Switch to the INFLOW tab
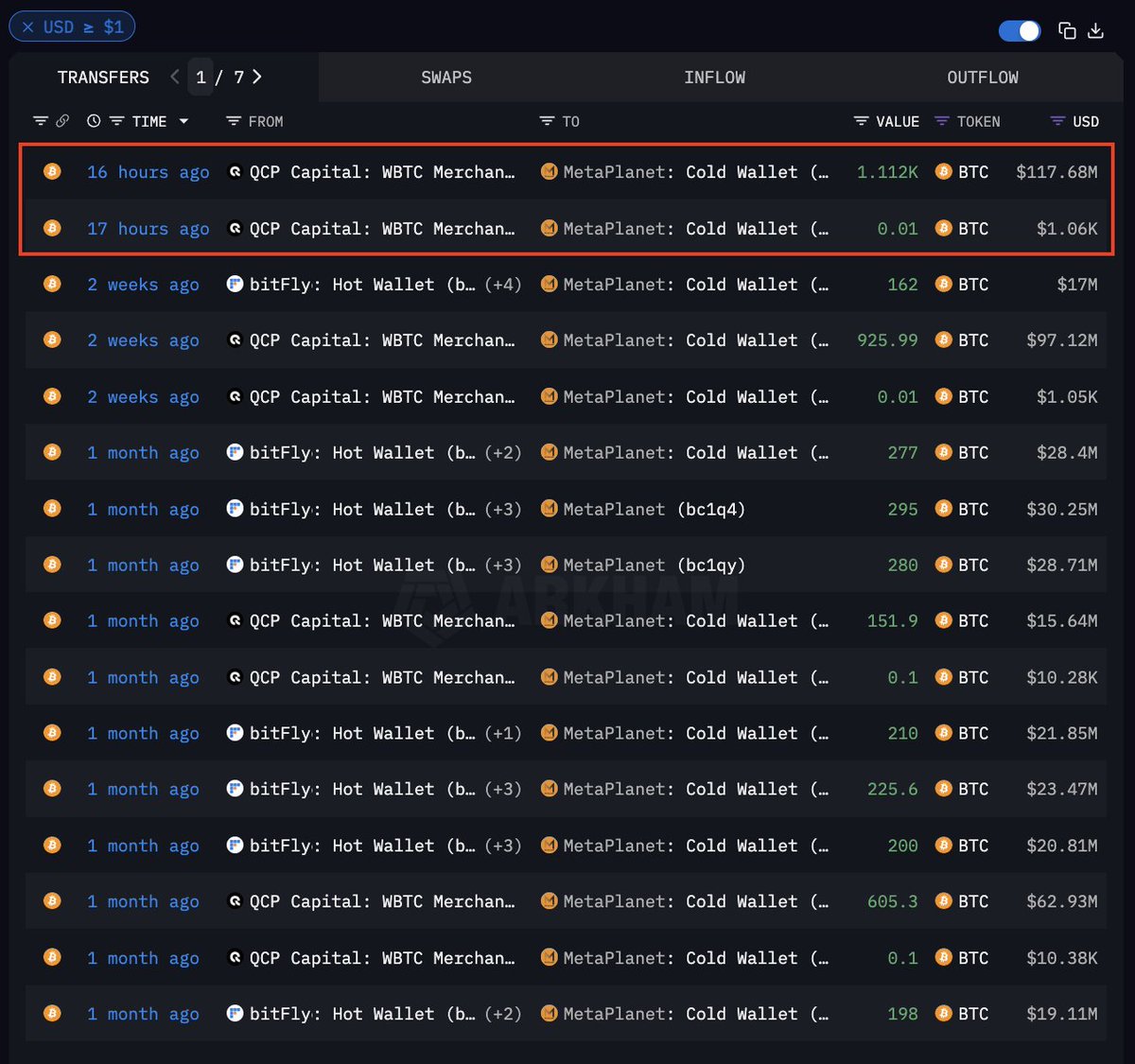Screen dimensions: 1135x1064 pos(715,78)
